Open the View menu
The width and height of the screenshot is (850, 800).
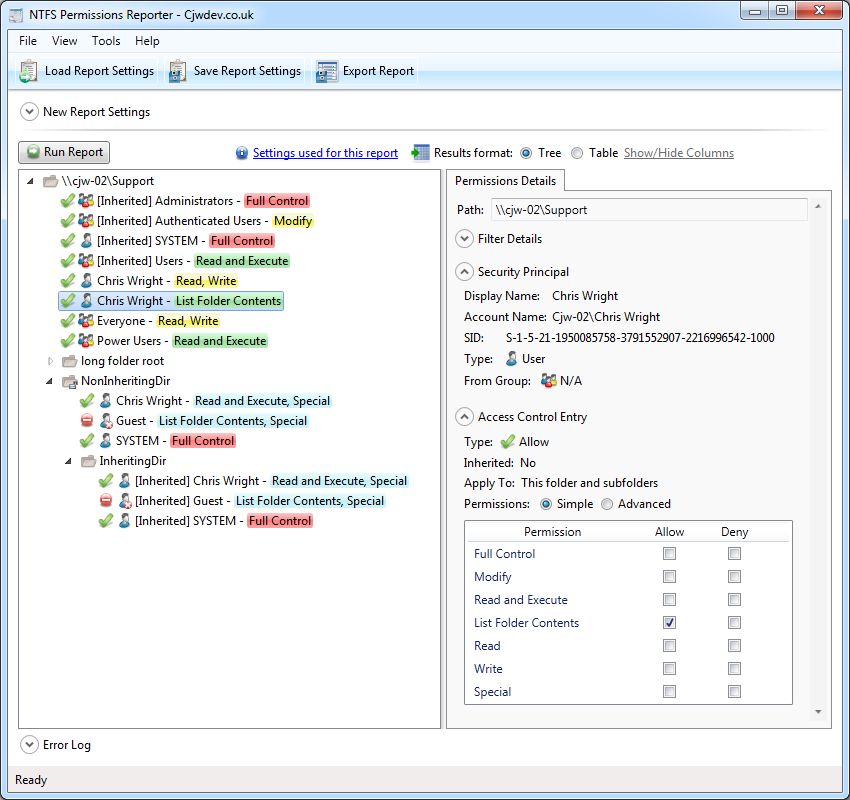(x=65, y=41)
